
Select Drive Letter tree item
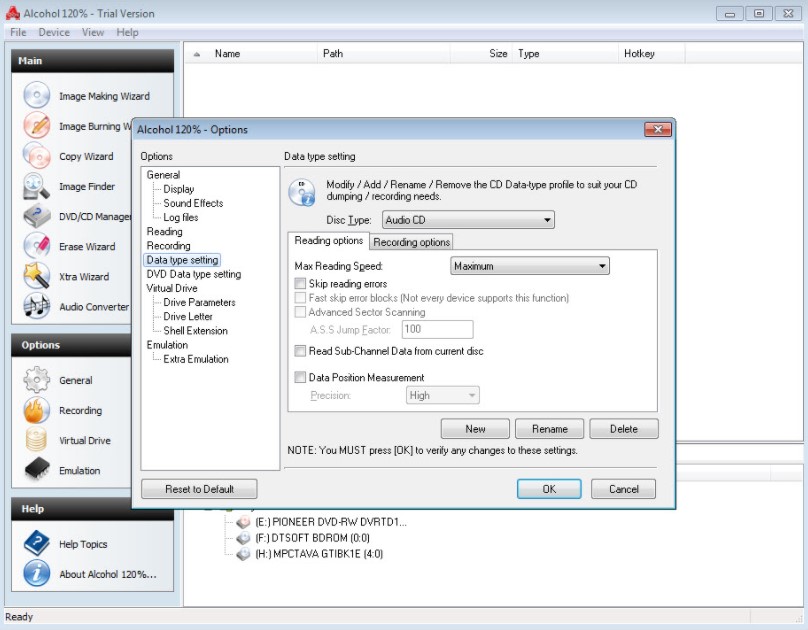click(x=188, y=316)
